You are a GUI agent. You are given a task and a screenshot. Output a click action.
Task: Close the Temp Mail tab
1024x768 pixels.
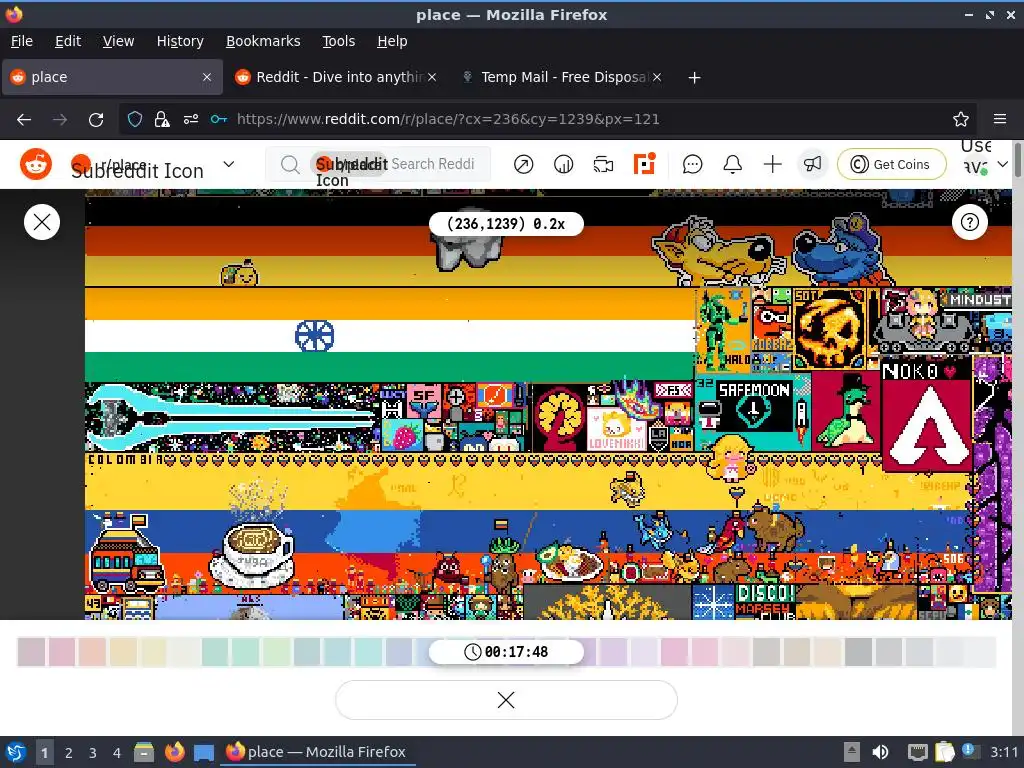(657, 77)
